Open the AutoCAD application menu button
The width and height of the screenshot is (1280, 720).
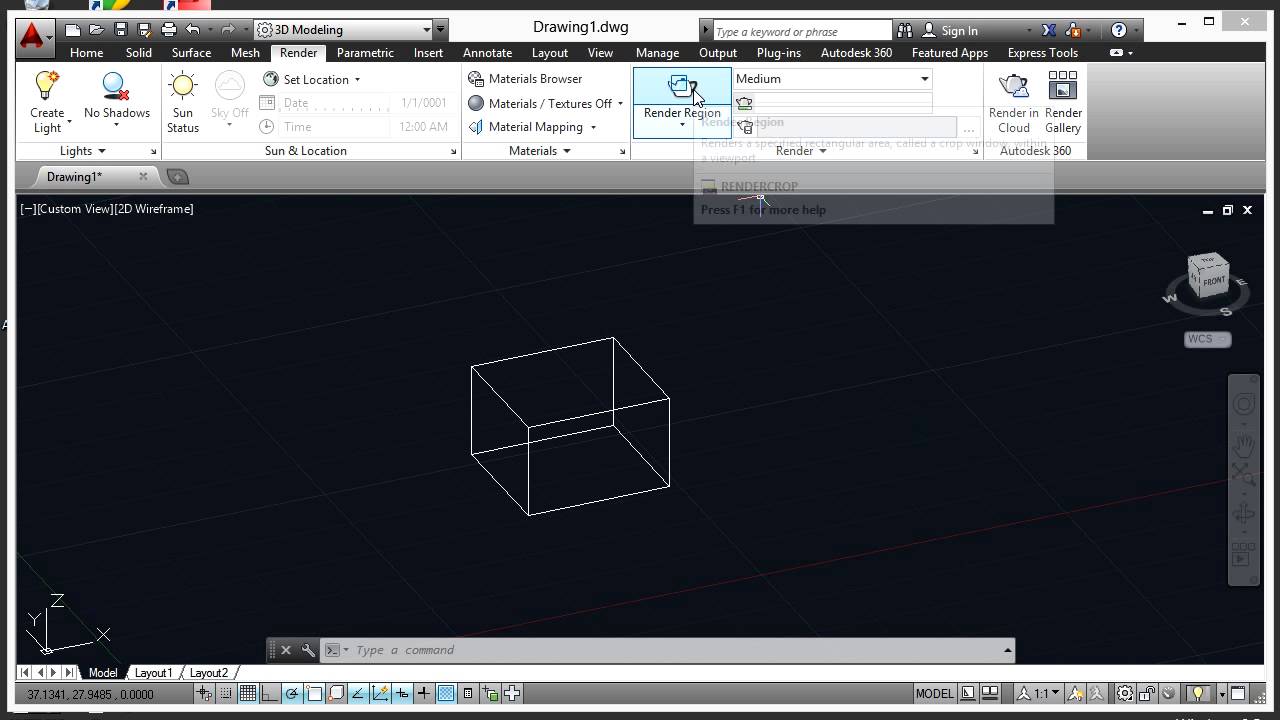coord(34,37)
